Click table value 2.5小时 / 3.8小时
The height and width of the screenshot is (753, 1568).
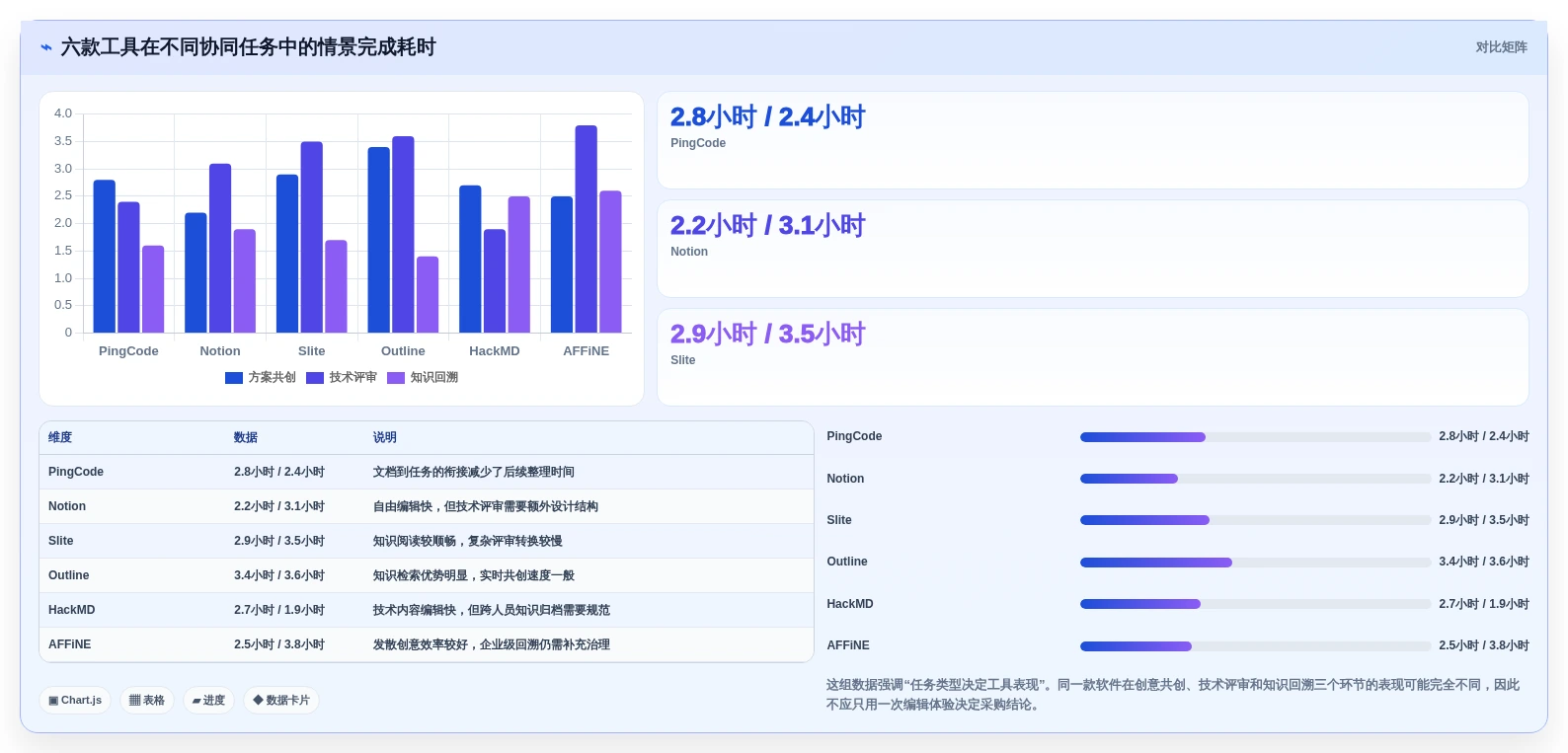pos(279,645)
